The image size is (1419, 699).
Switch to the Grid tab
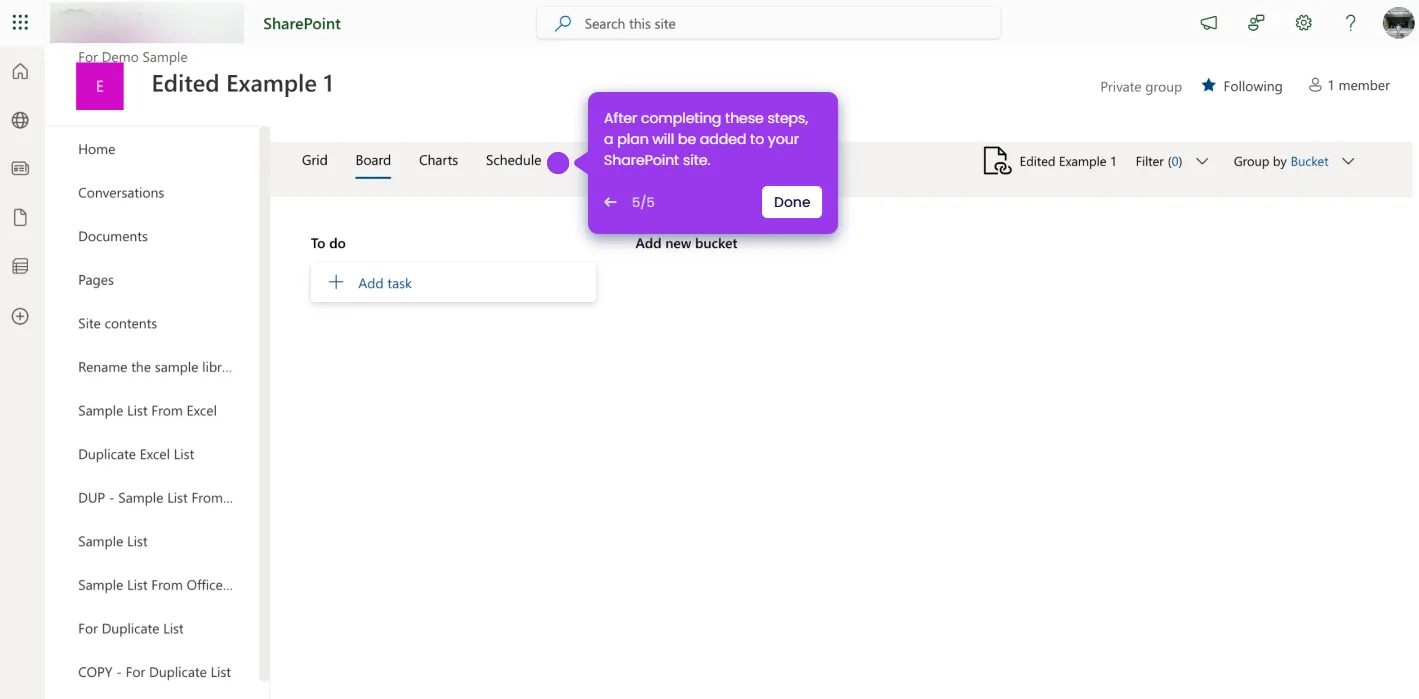tap(315, 160)
